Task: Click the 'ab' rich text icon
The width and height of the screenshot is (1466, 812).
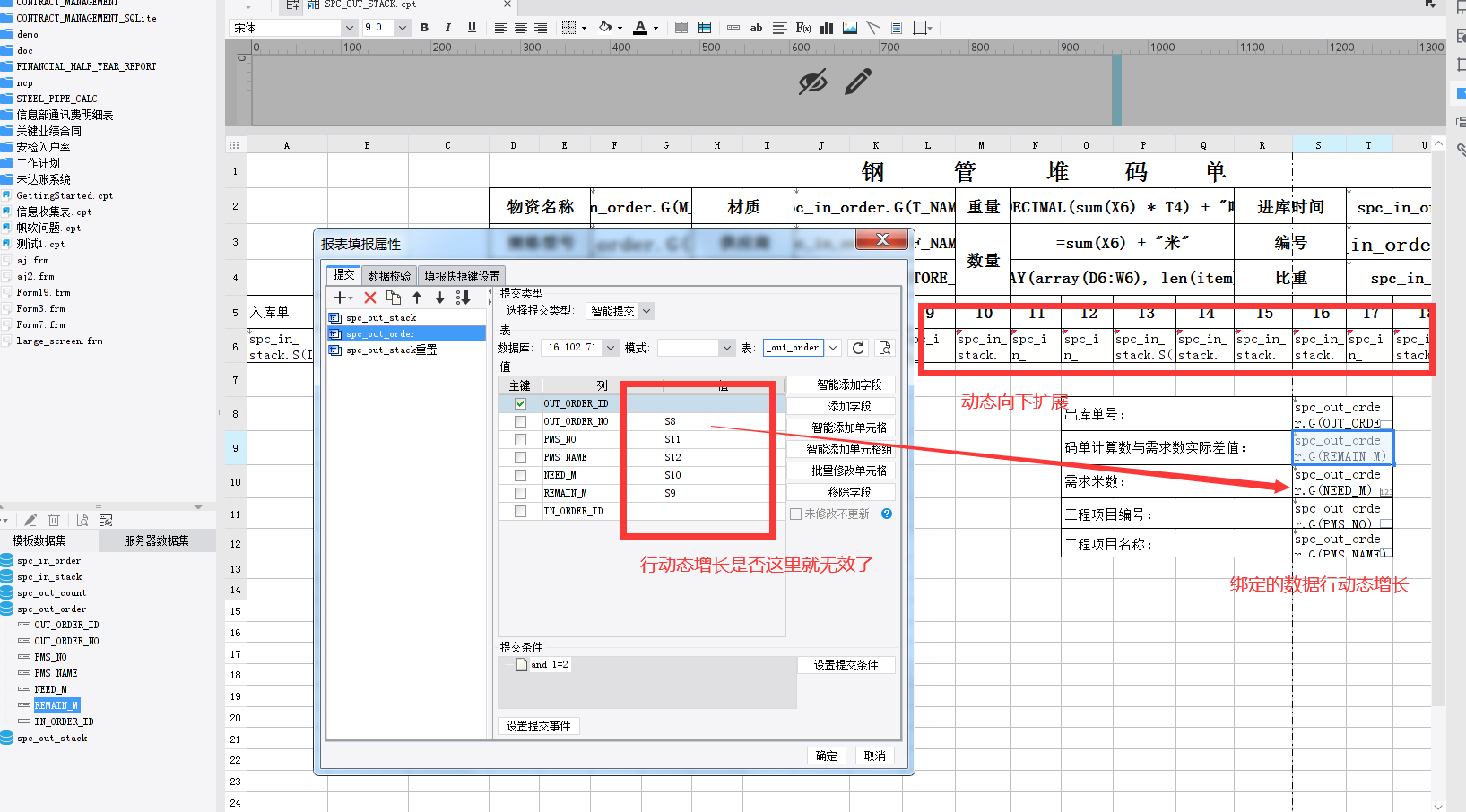Action: tap(756, 28)
